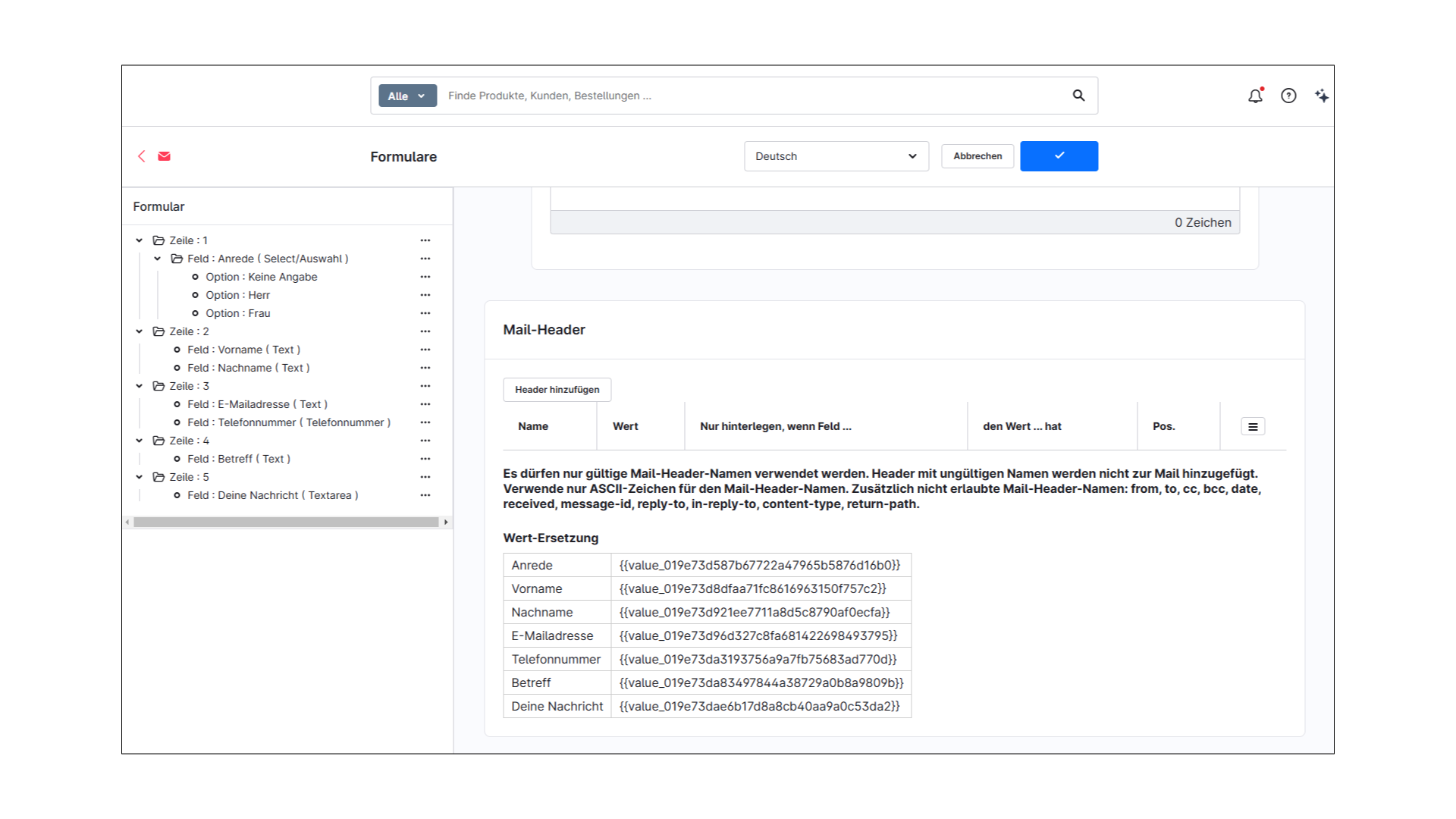Select Feld : Telefonnummer tree item
This screenshot has height=819, width=1456.
click(x=289, y=422)
